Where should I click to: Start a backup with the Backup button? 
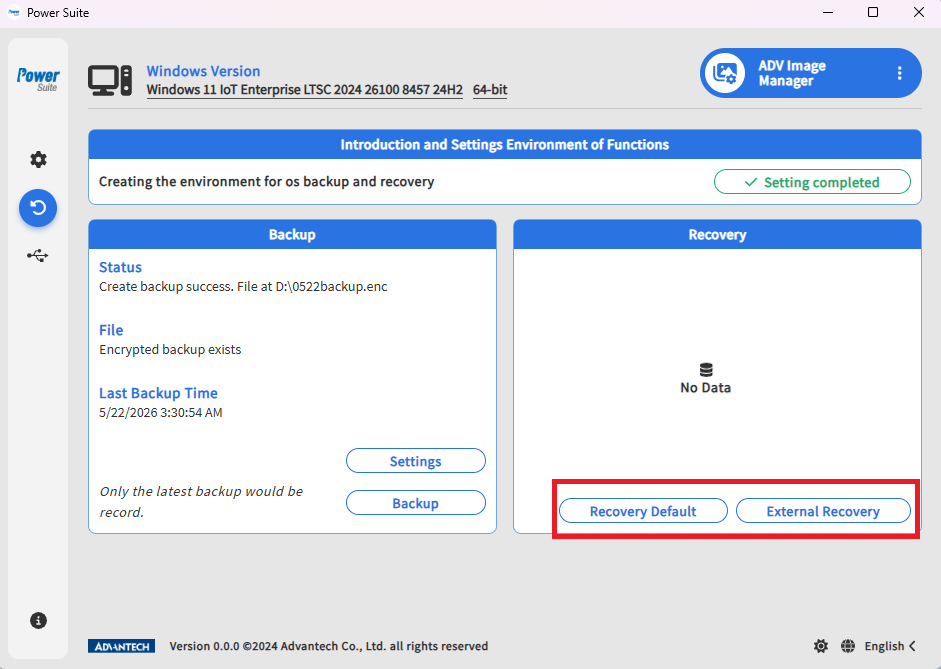click(415, 503)
